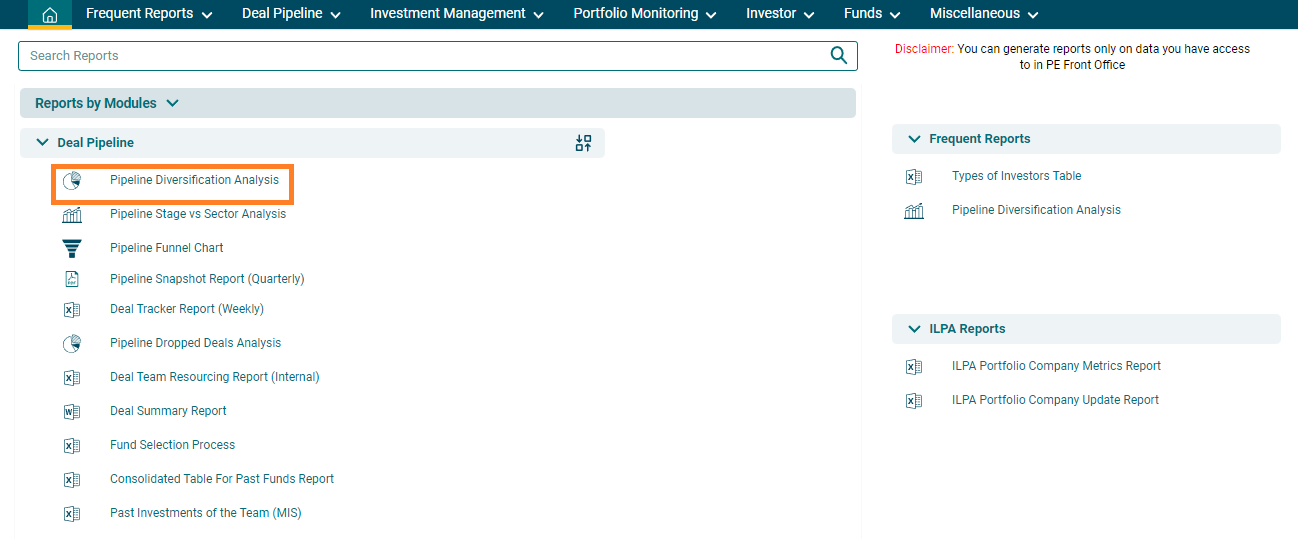Open Deal Tracker Report (Weekly)

186,309
